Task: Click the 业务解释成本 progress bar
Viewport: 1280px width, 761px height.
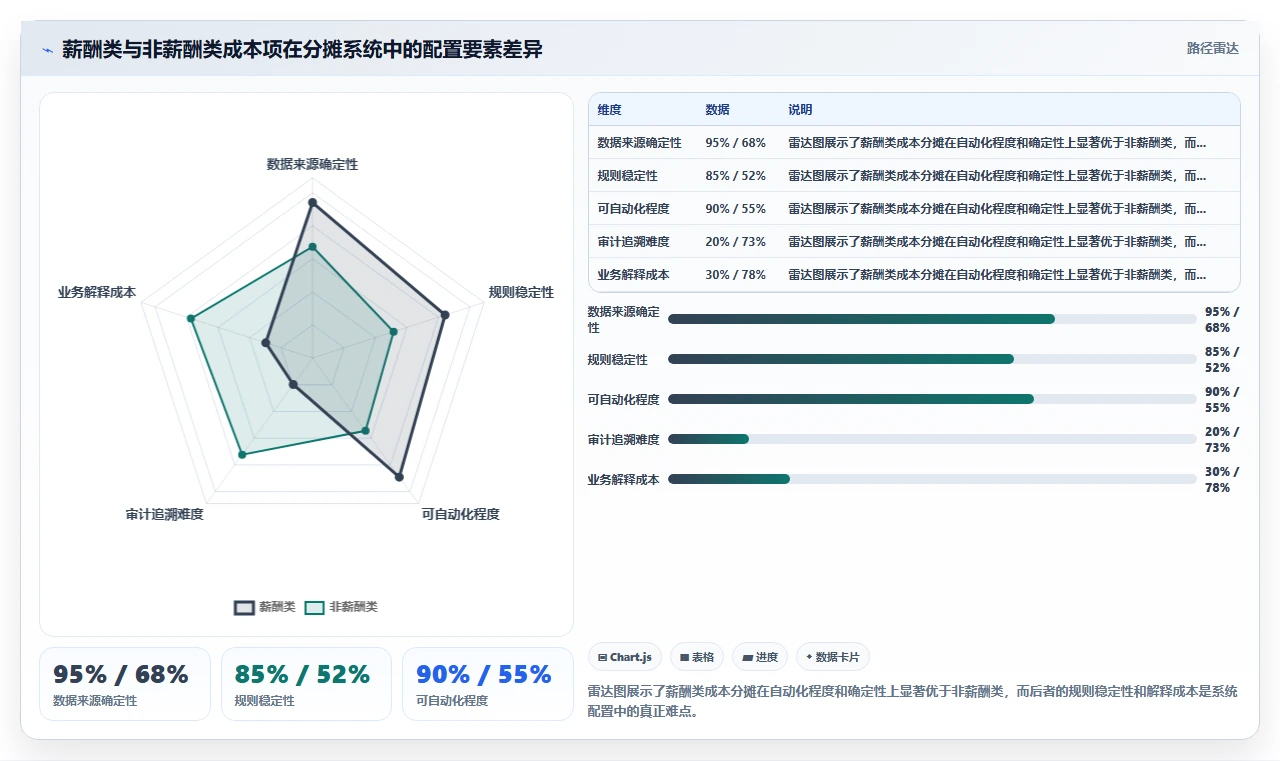Action: [x=932, y=479]
